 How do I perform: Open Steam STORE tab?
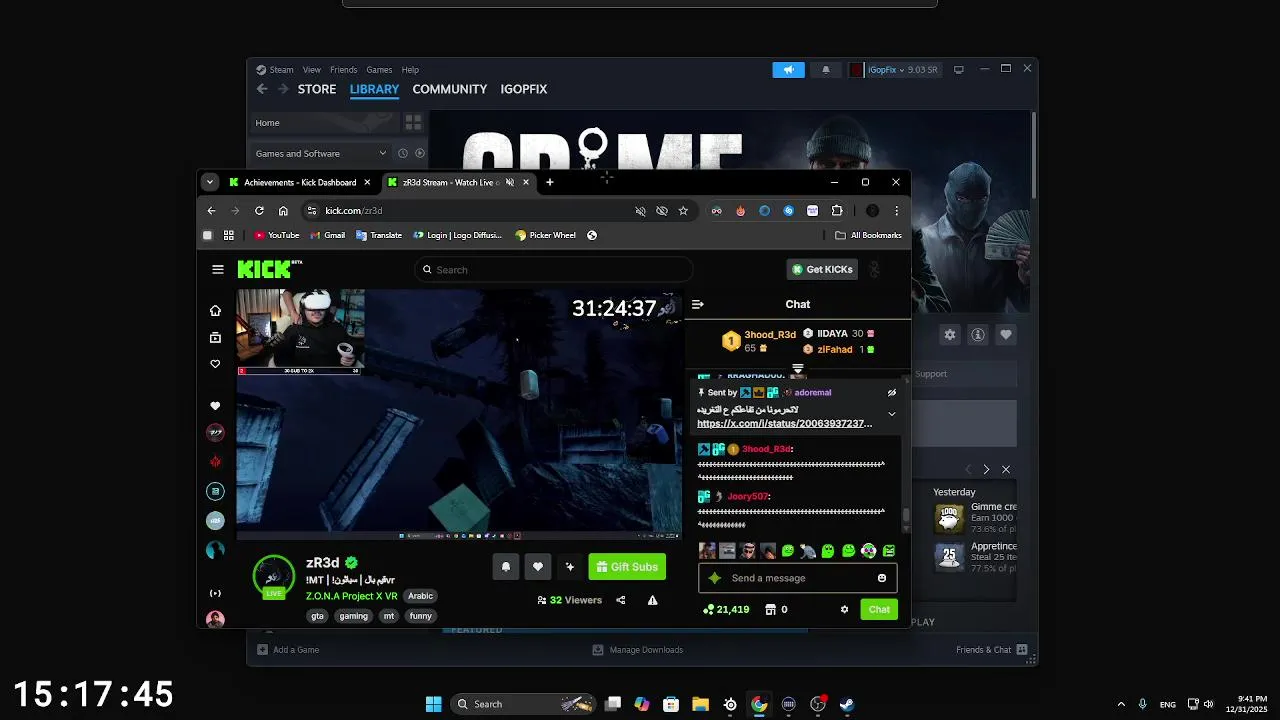(x=317, y=89)
